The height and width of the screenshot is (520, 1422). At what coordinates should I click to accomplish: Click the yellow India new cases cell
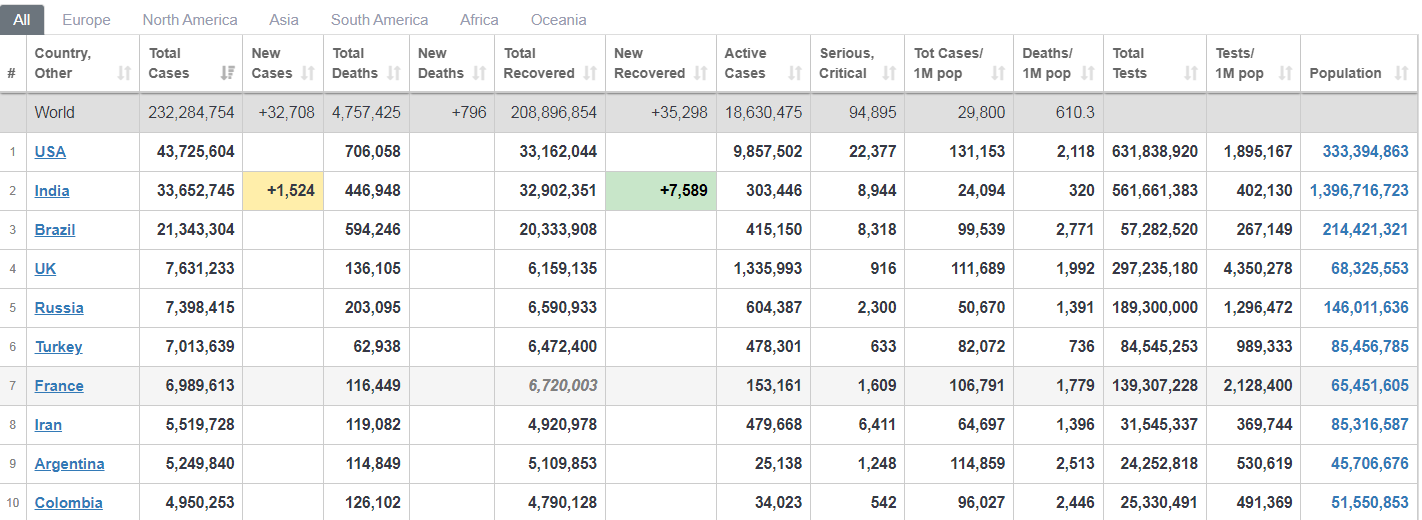pyautogui.click(x=283, y=191)
